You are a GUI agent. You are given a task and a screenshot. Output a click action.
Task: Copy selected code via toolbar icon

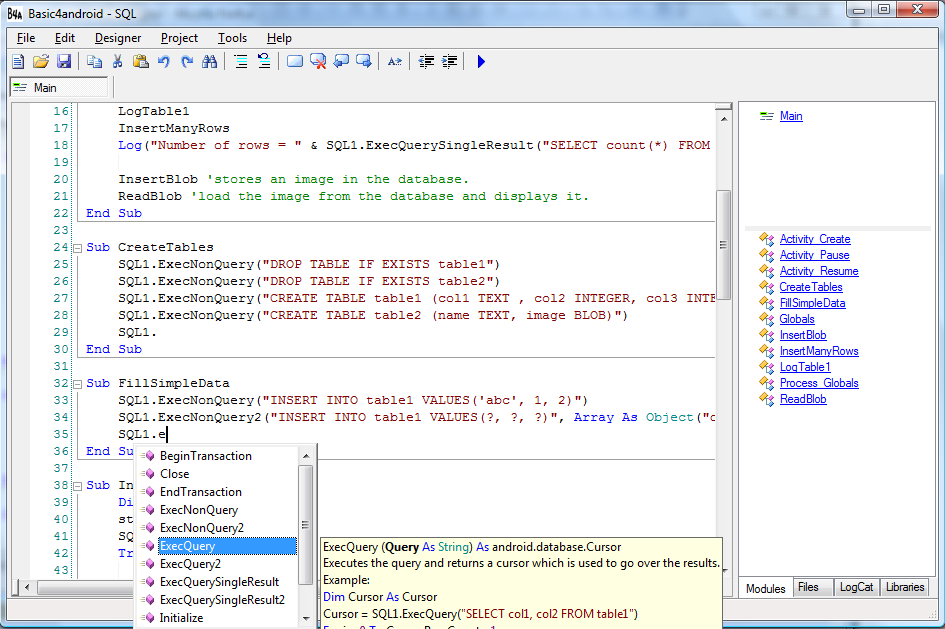94,61
